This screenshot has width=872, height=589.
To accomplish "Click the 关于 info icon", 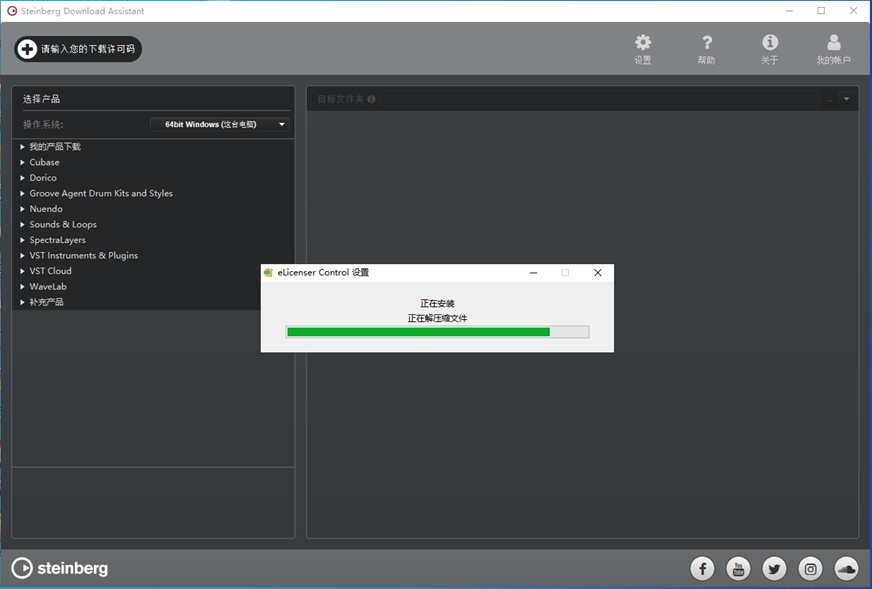I will tap(770, 43).
